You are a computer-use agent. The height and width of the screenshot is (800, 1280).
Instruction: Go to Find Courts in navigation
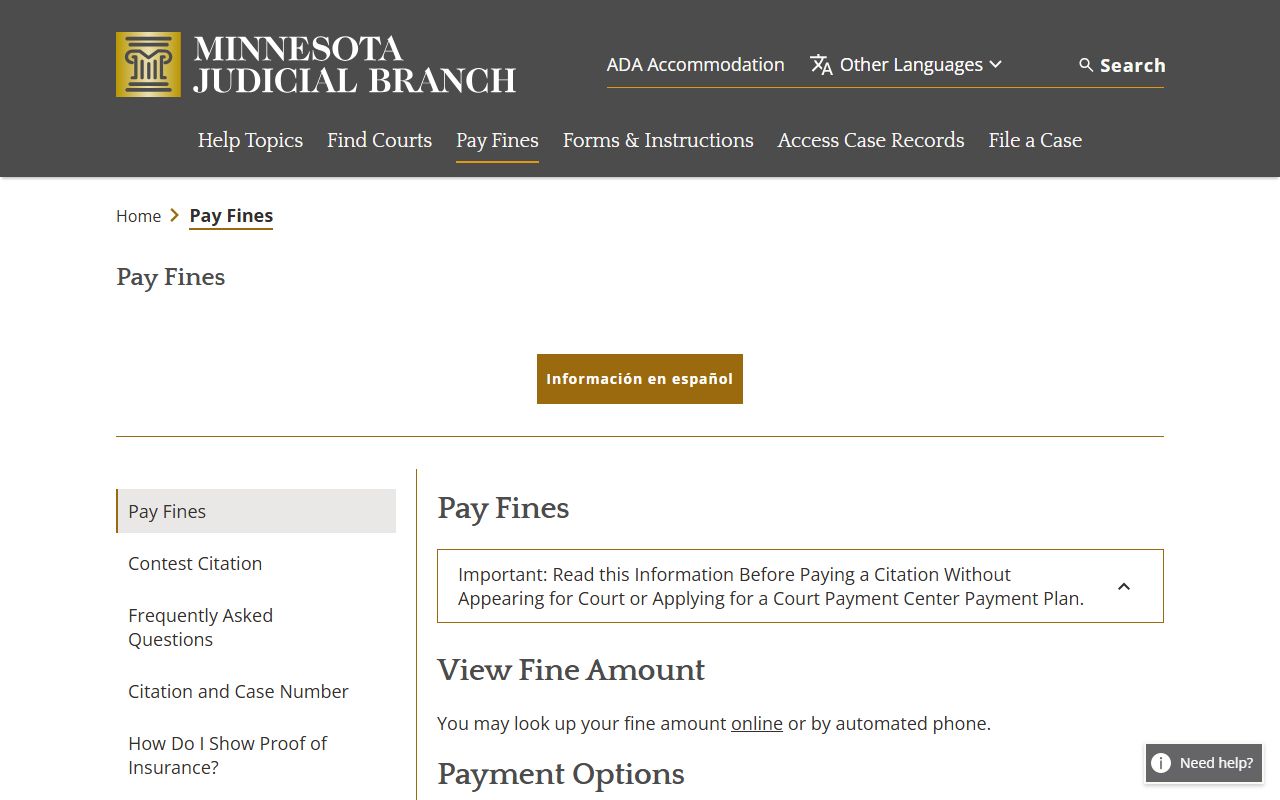(x=379, y=140)
